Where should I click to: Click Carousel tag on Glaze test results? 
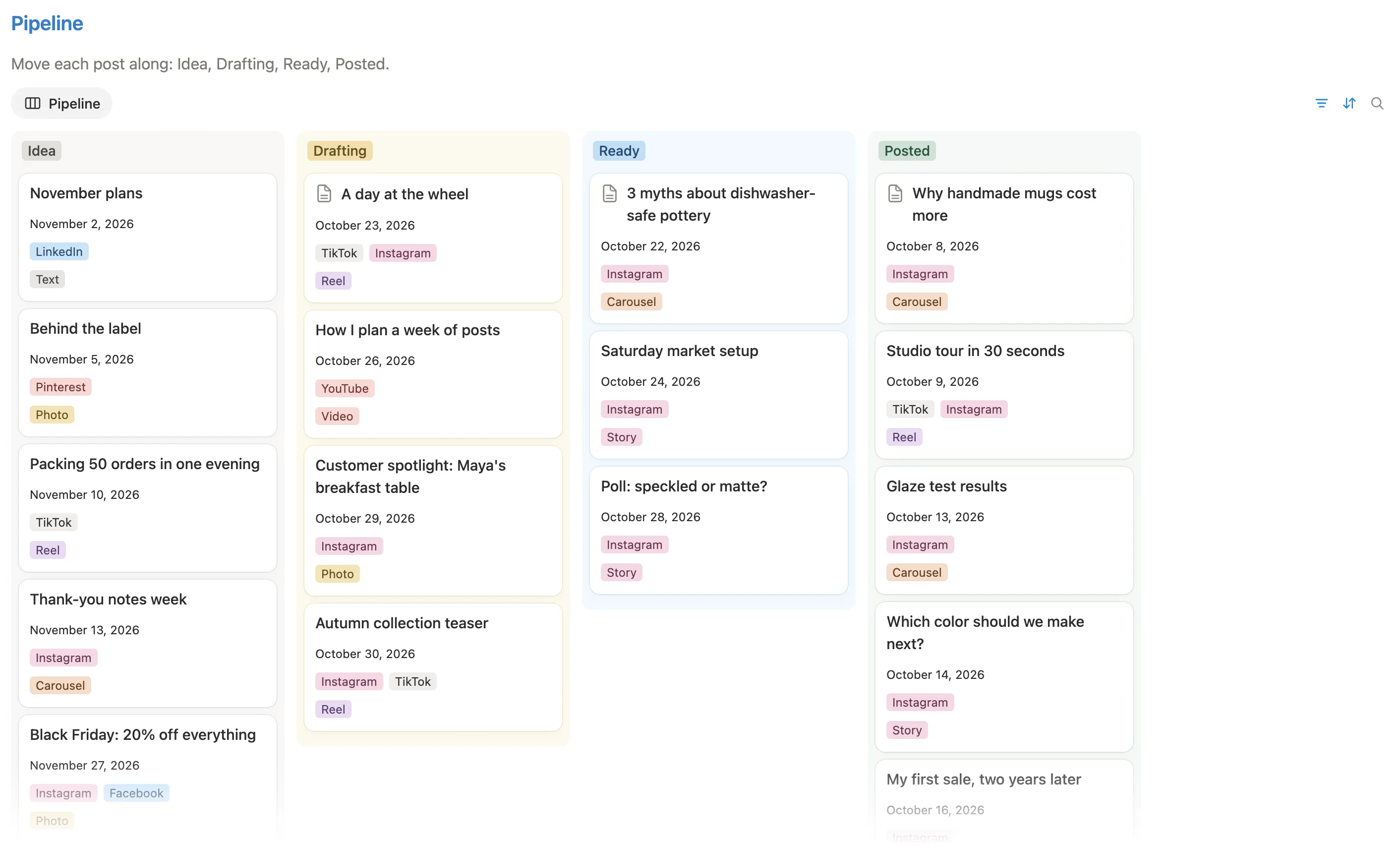917,573
